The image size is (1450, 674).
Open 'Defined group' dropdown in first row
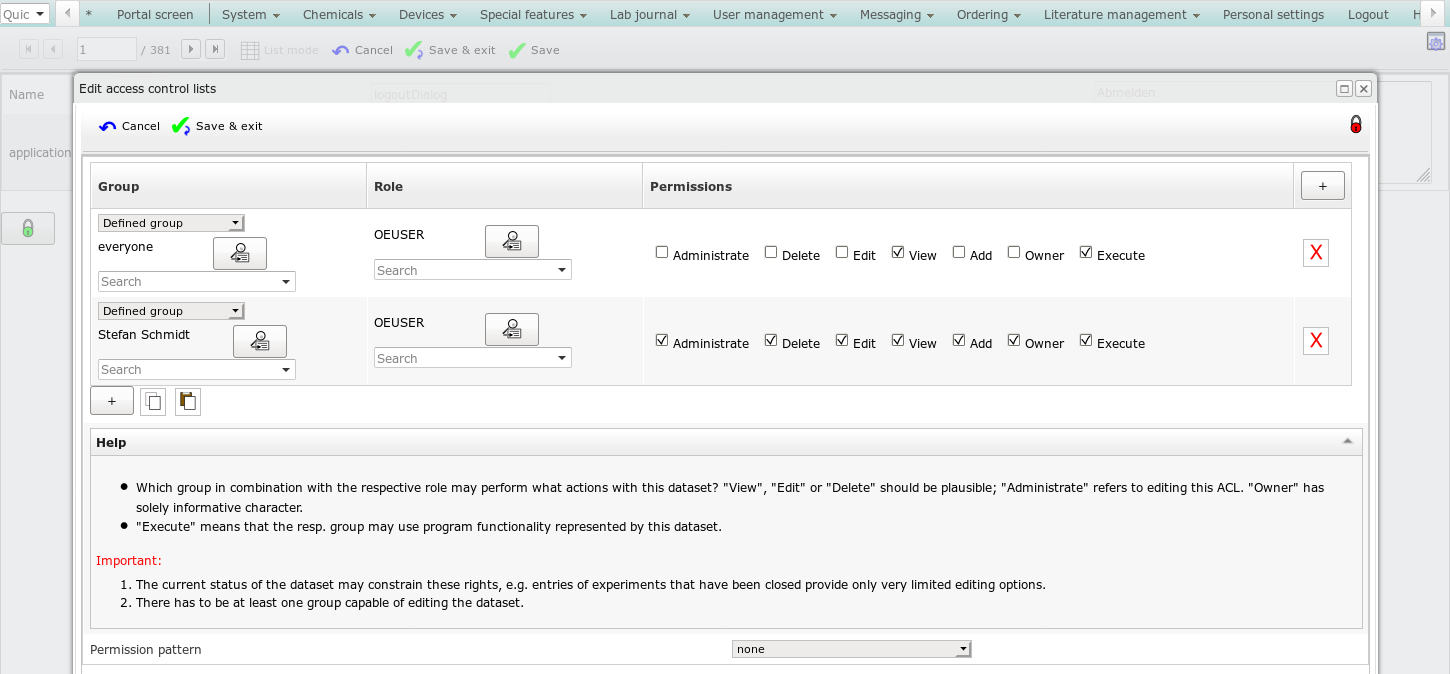(x=171, y=223)
